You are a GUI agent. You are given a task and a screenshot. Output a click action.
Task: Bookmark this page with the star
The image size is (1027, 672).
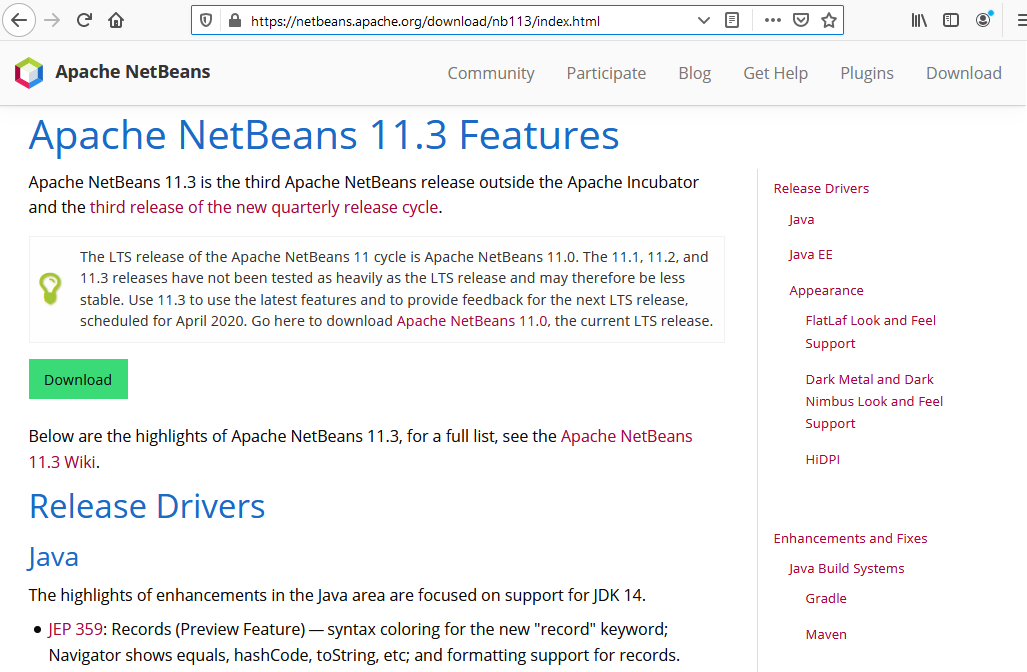click(x=829, y=20)
